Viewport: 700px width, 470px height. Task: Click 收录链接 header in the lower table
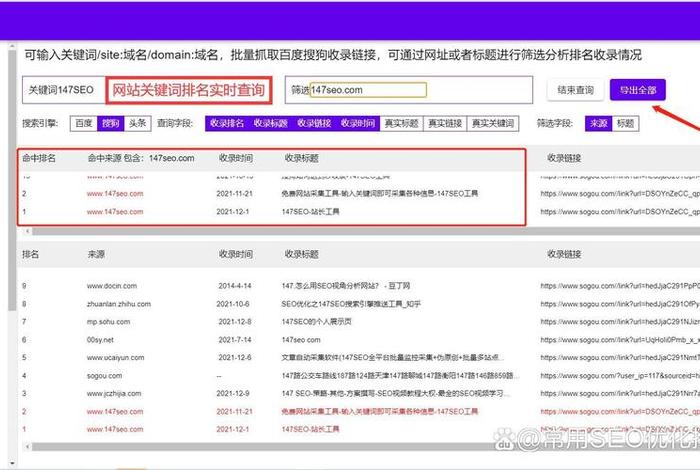[564, 254]
